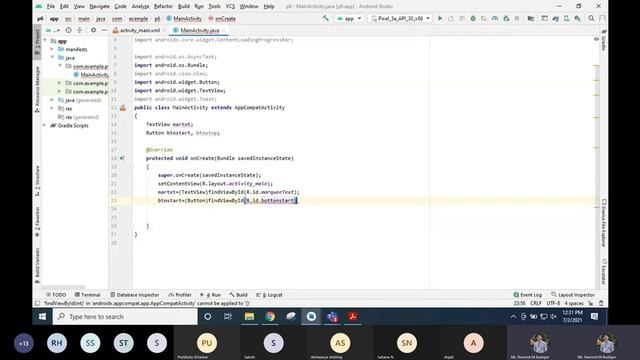Collapse the first com.example.p package
This screenshot has height=360, width=640.
(60, 66)
